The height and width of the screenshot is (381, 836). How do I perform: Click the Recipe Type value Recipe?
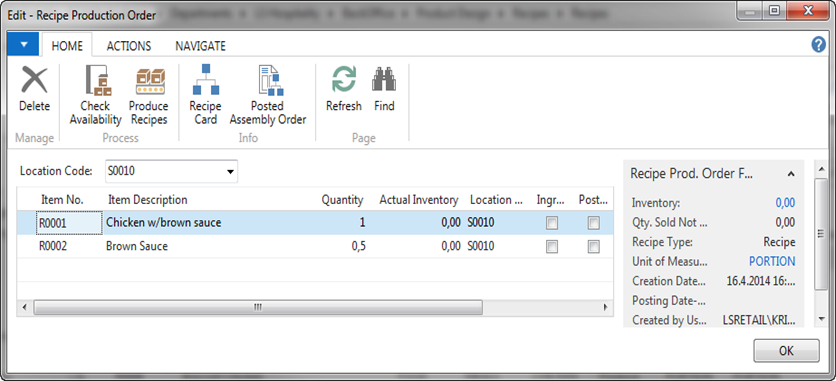pos(779,242)
